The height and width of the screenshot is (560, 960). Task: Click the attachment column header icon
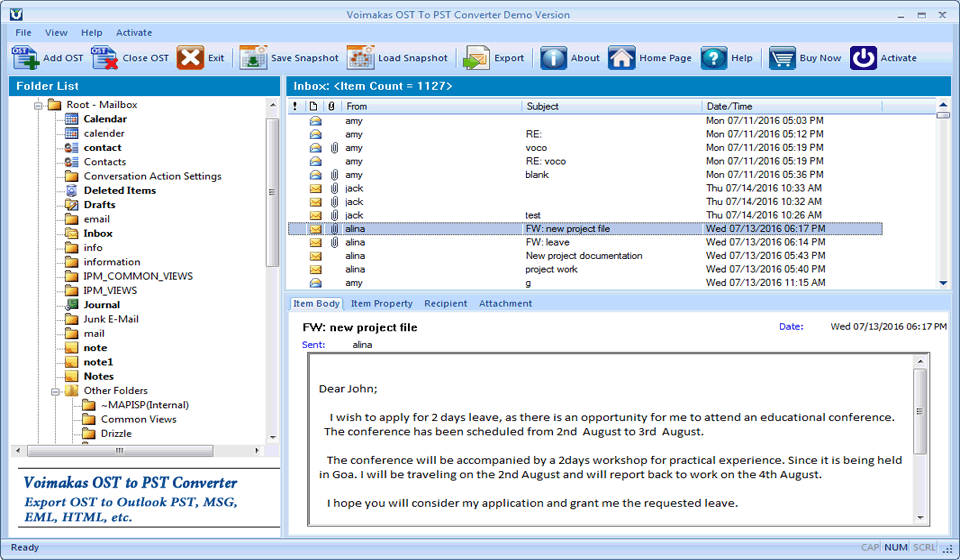331,106
